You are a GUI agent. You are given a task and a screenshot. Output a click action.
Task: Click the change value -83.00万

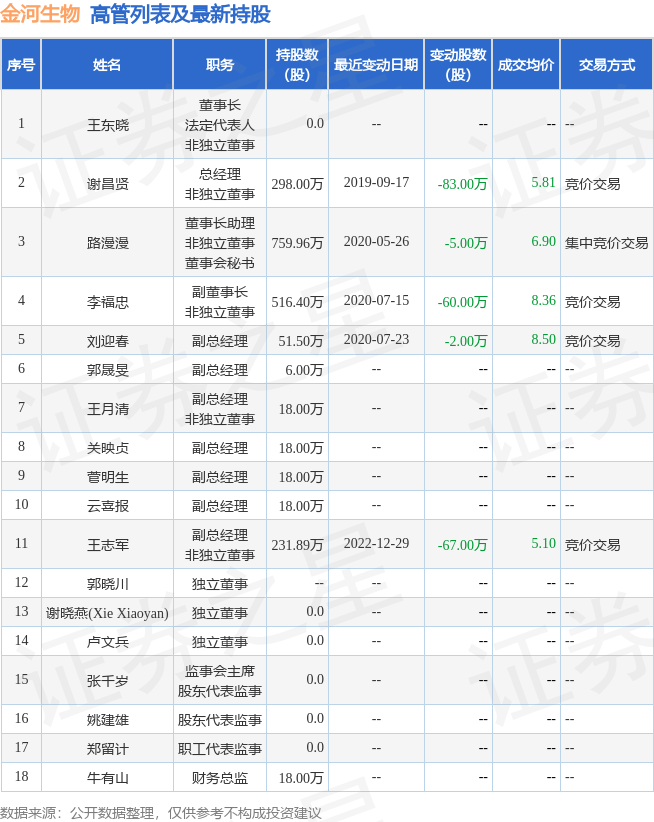click(x=462, y=183)
